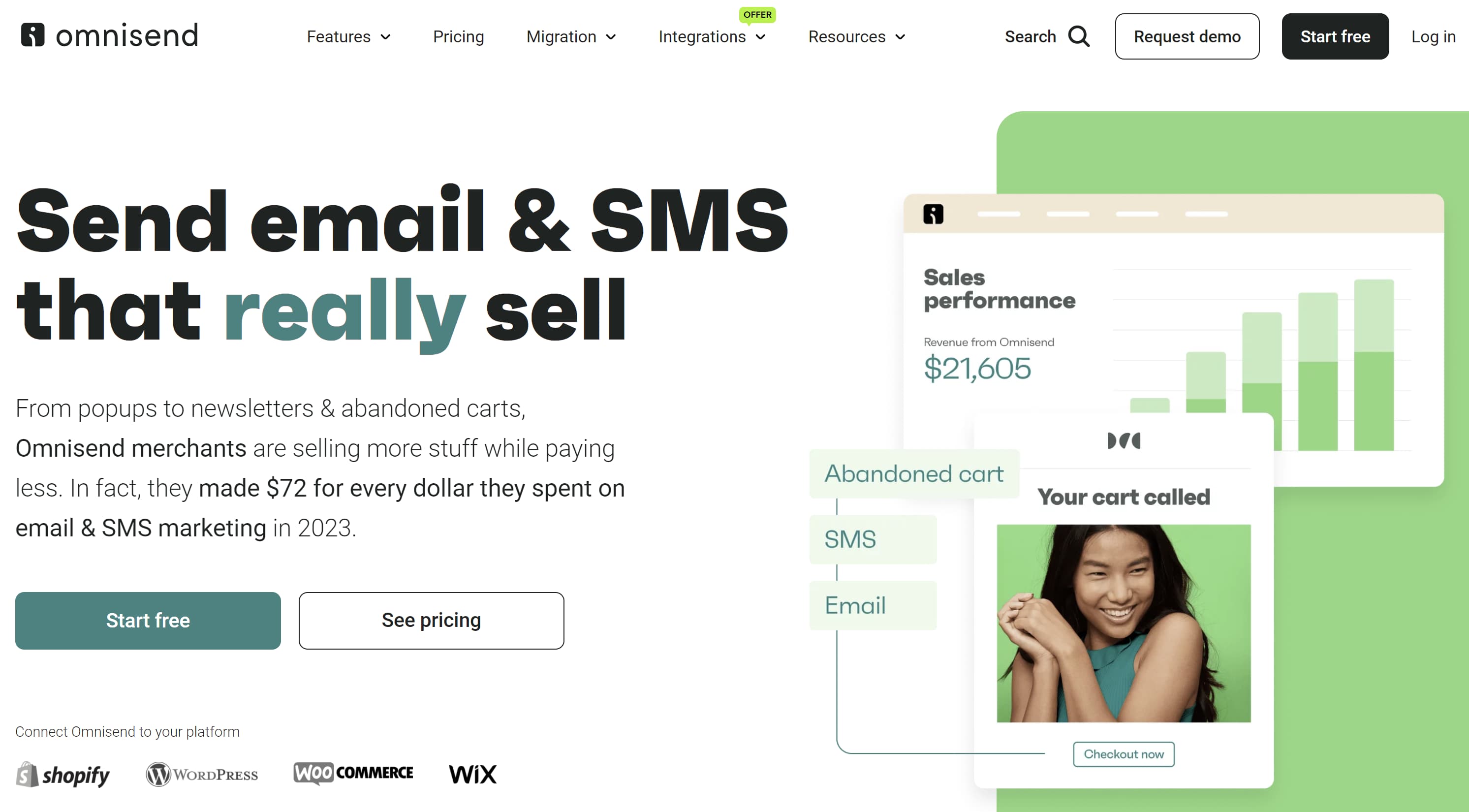Expand the Migration dropdown chevron
The image size is (1469, 812).
611,37
